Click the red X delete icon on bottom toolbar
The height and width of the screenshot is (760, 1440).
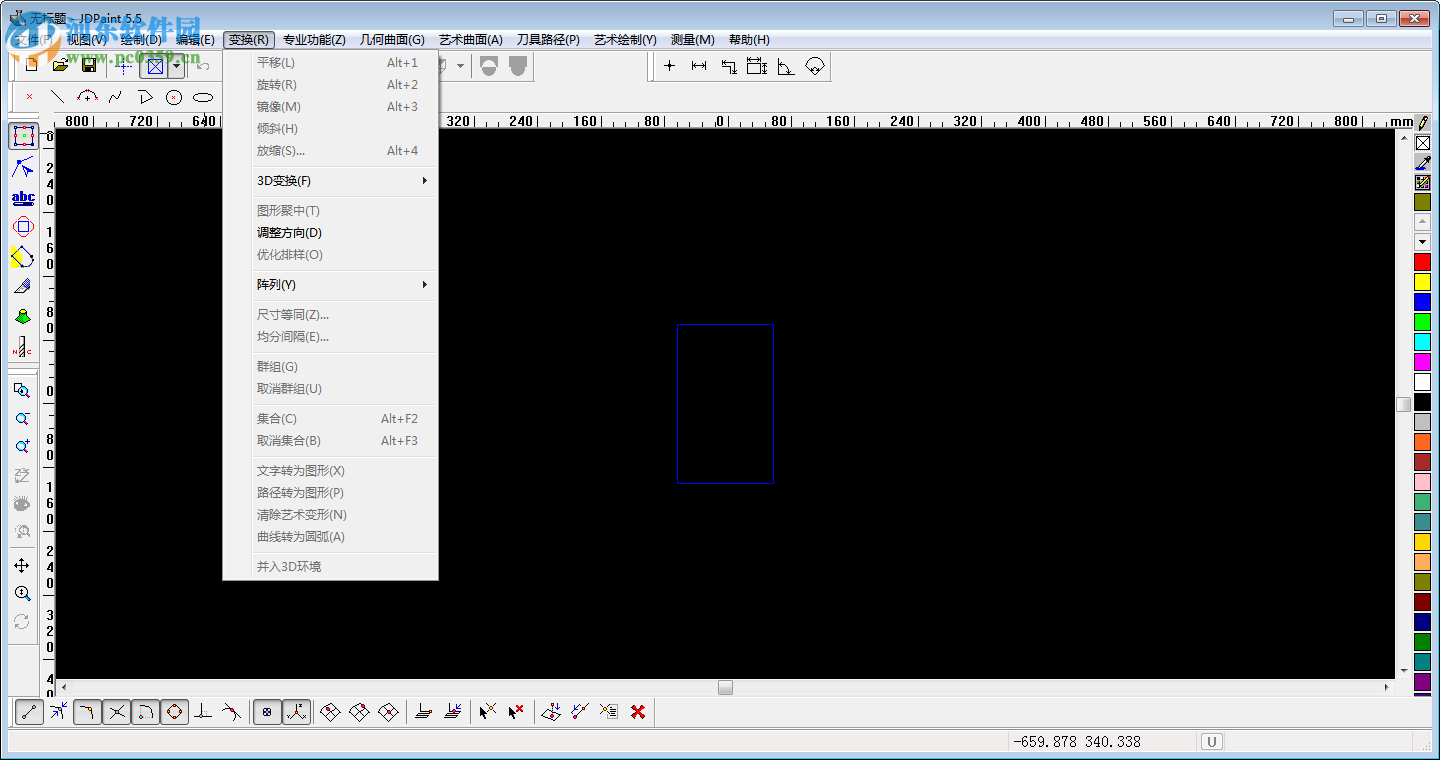tap(637, 711)
